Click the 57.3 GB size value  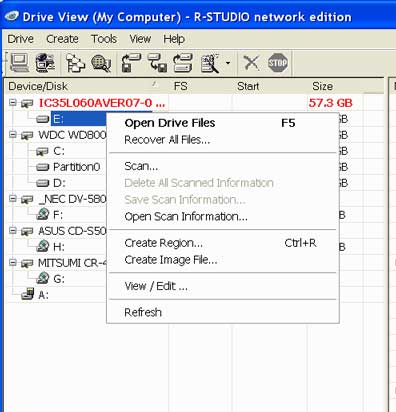(330, 103)
